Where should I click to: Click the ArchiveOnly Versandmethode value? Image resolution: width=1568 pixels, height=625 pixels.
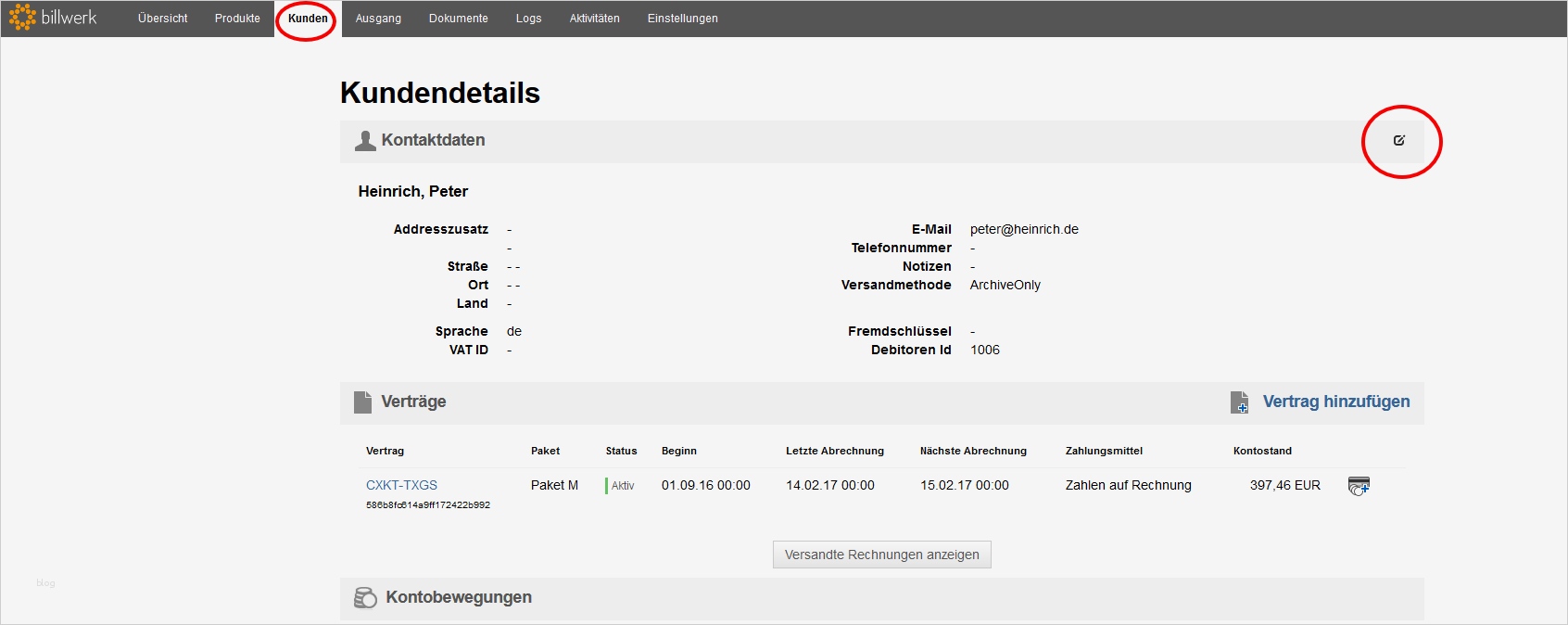(1005, 285)
